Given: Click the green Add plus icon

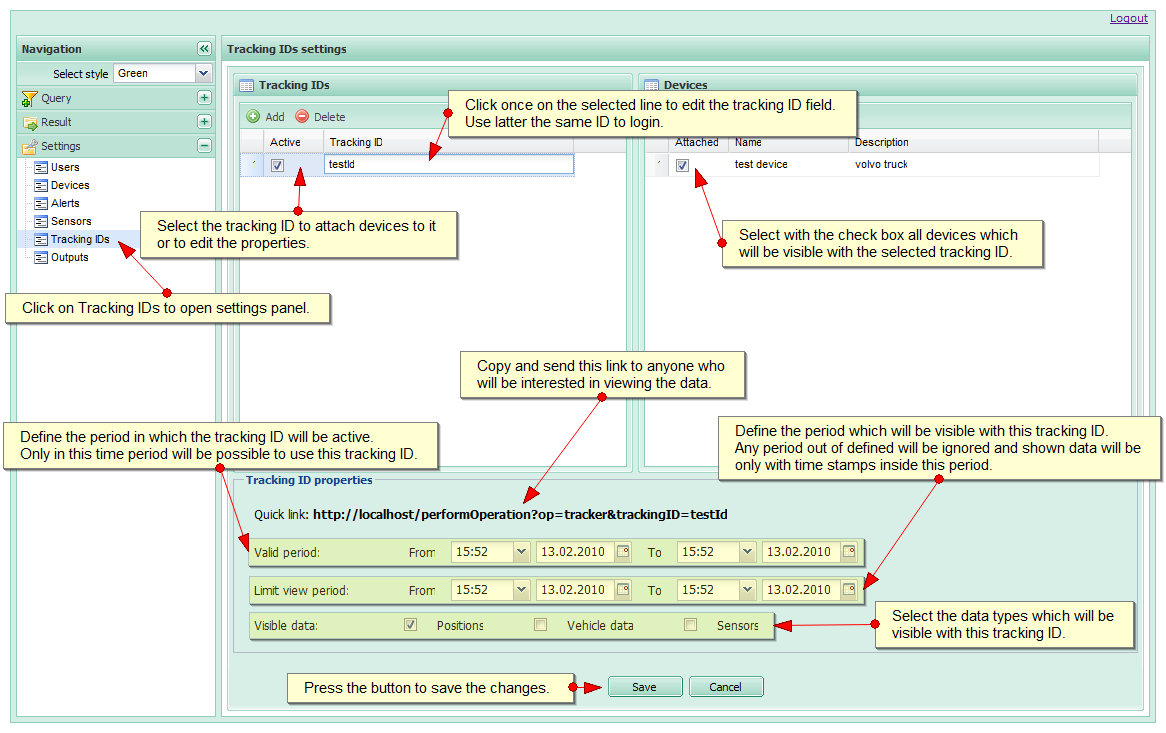Looking at the screenshot, I should (x=253, y=117).
